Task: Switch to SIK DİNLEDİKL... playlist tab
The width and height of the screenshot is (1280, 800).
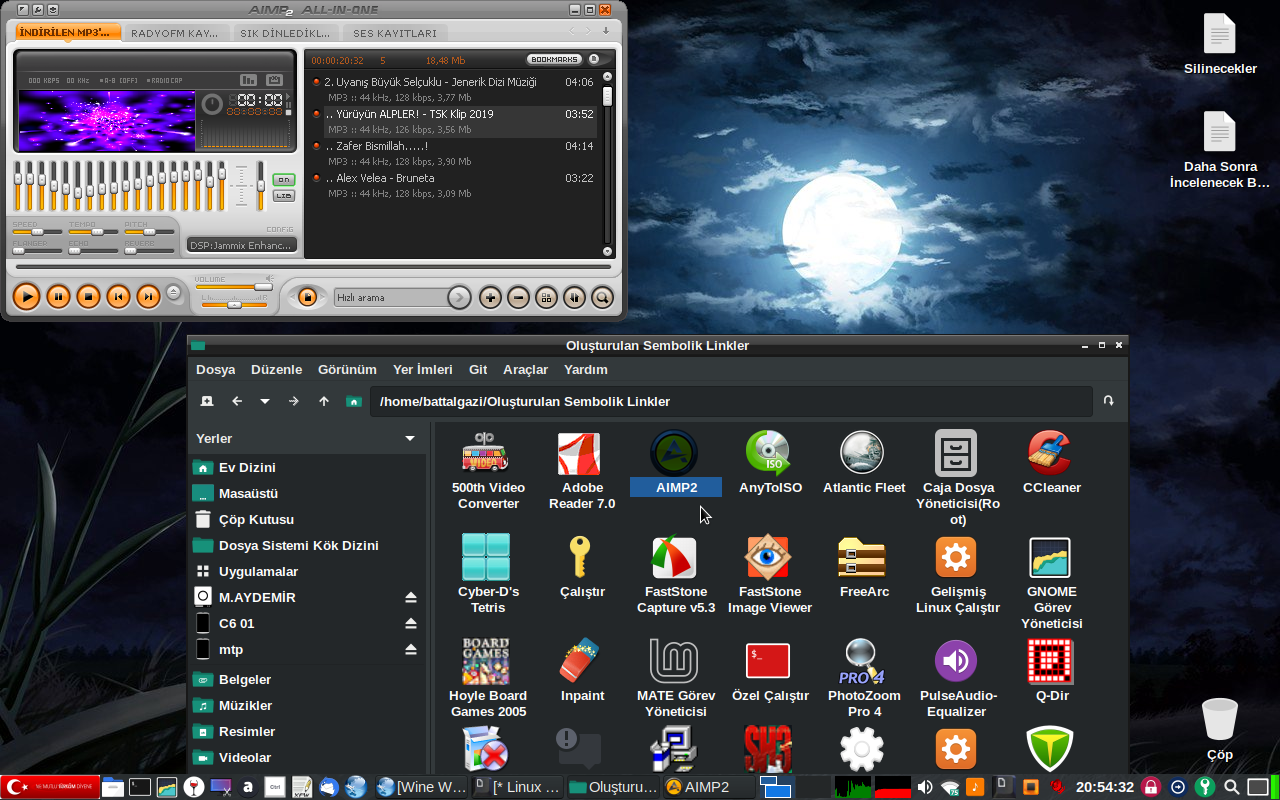Action: (x=285, y=33)
